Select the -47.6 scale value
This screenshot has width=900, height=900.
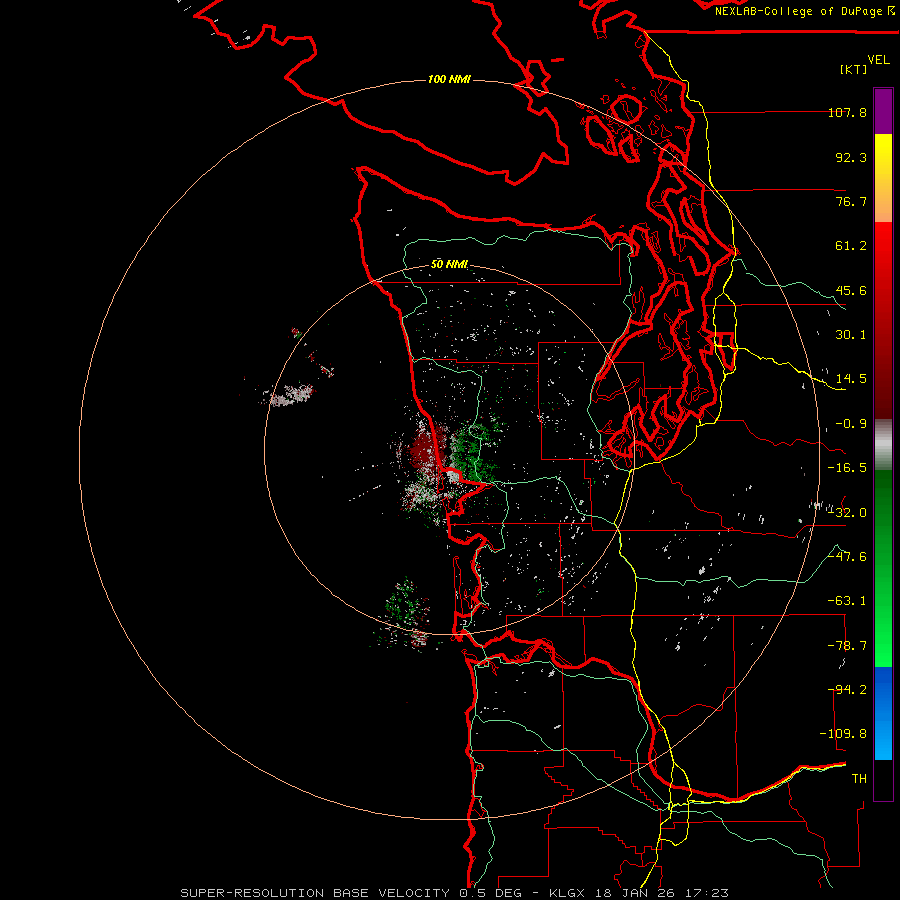tap(847, 556)
